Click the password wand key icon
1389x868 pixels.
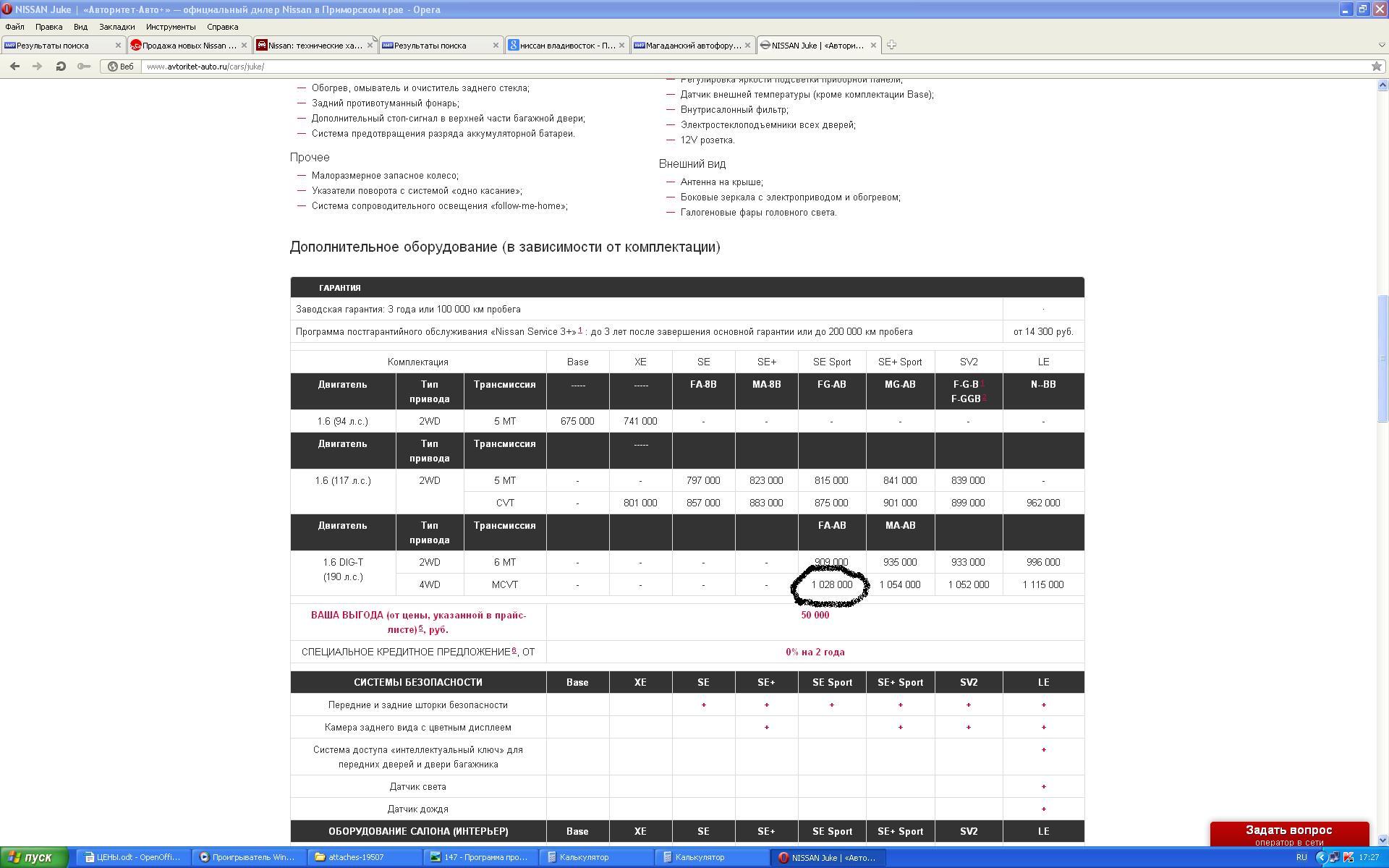(x=84, y=66)
